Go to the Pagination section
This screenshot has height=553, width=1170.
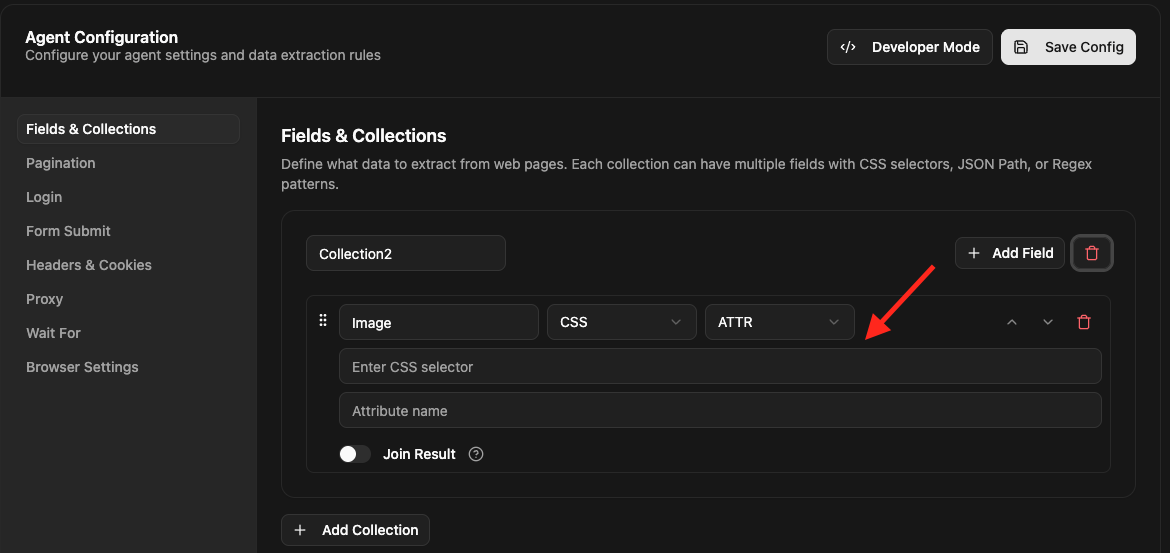pyautogui.click(x=61, y=163)
